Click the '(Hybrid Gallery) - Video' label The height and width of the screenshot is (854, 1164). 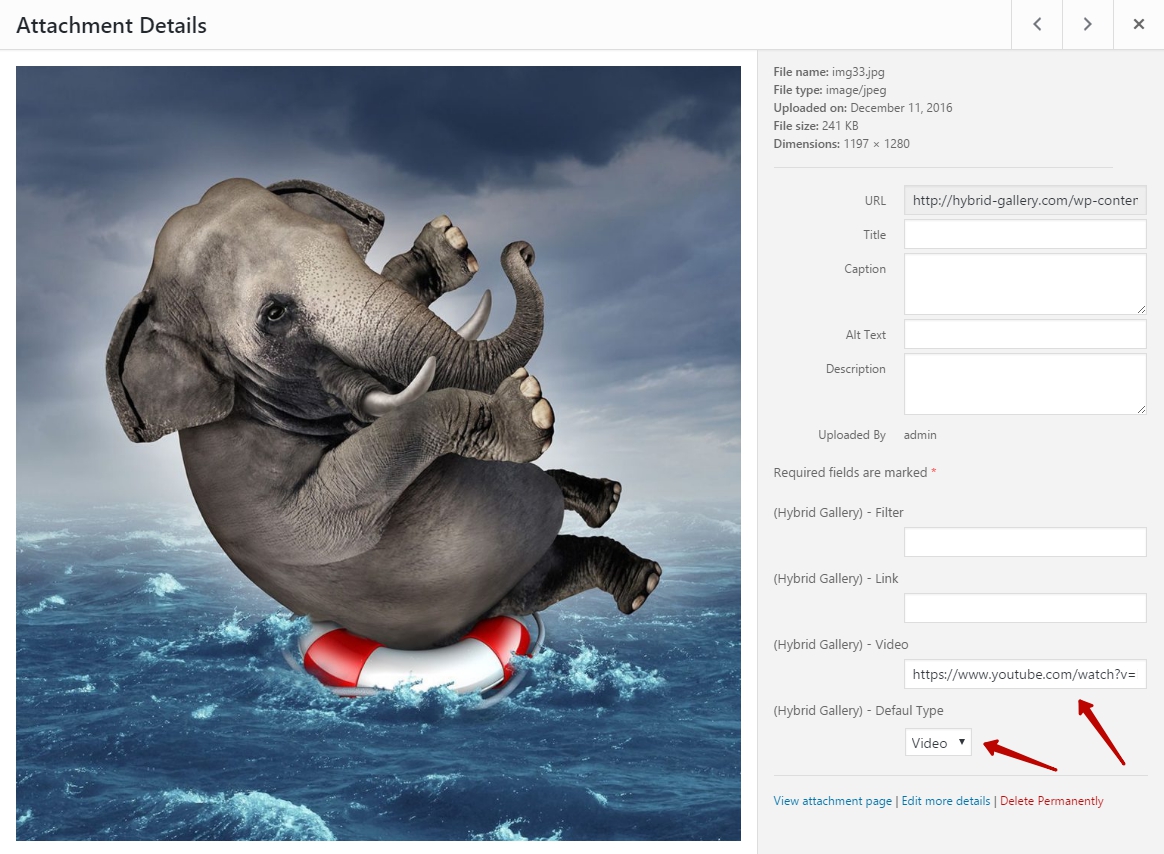tap(840, 645)
